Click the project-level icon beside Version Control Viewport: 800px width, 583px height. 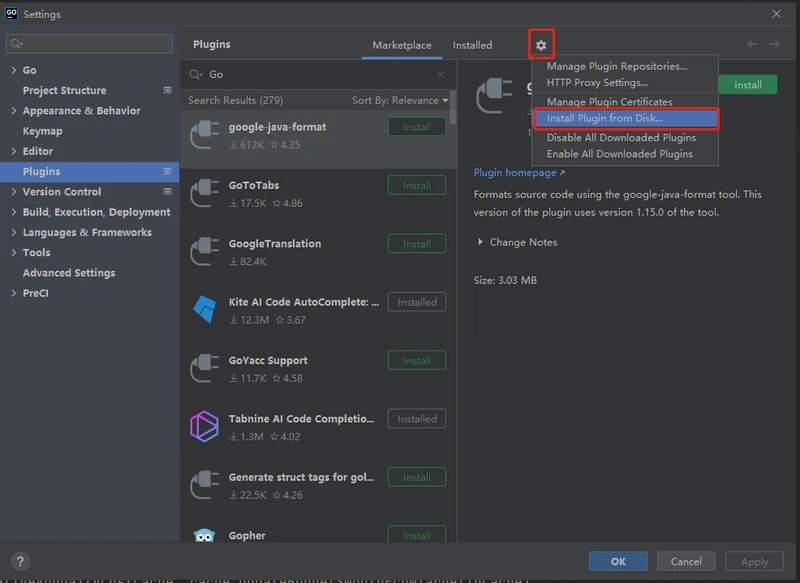pos(167,192)
